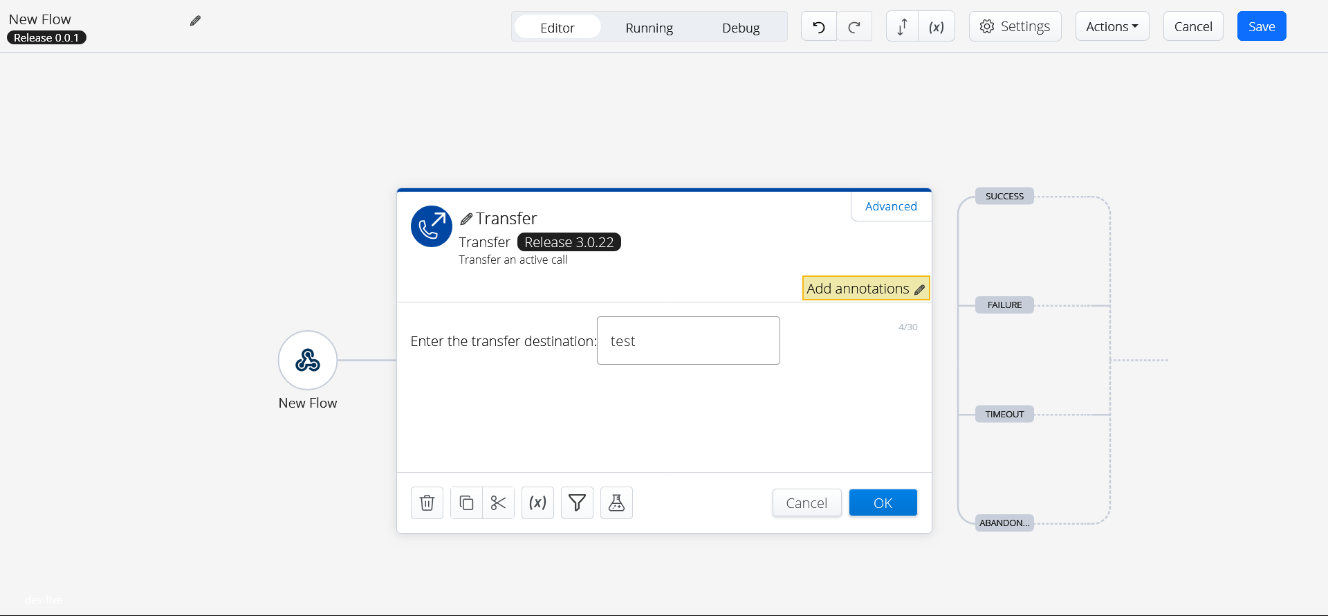The height and width of the screenshot is (616, 1328).
Task: Open variables (x) icon in card footer
Action: click(537, 503)
